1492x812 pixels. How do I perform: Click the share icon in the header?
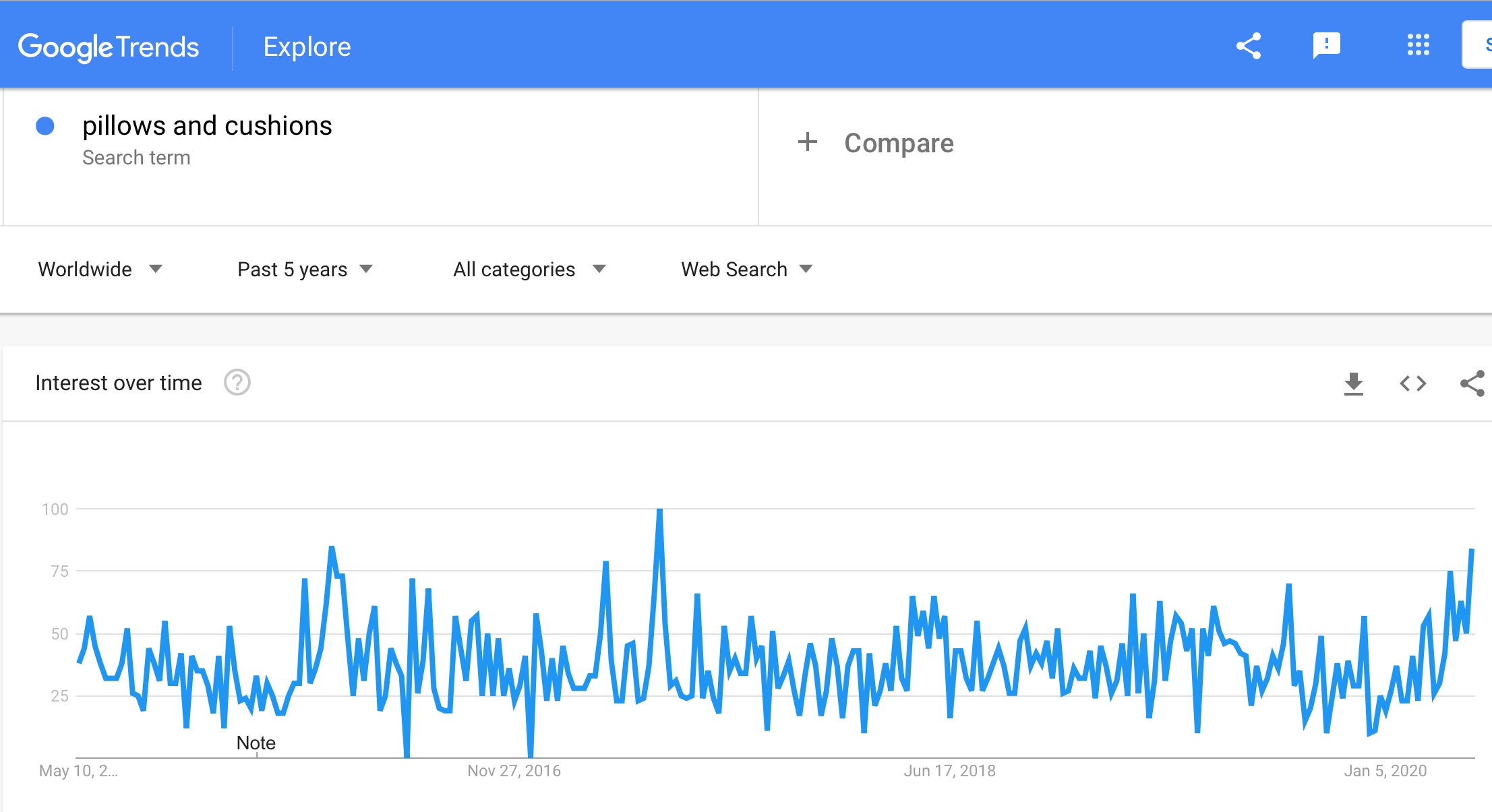click(1249, 46)
